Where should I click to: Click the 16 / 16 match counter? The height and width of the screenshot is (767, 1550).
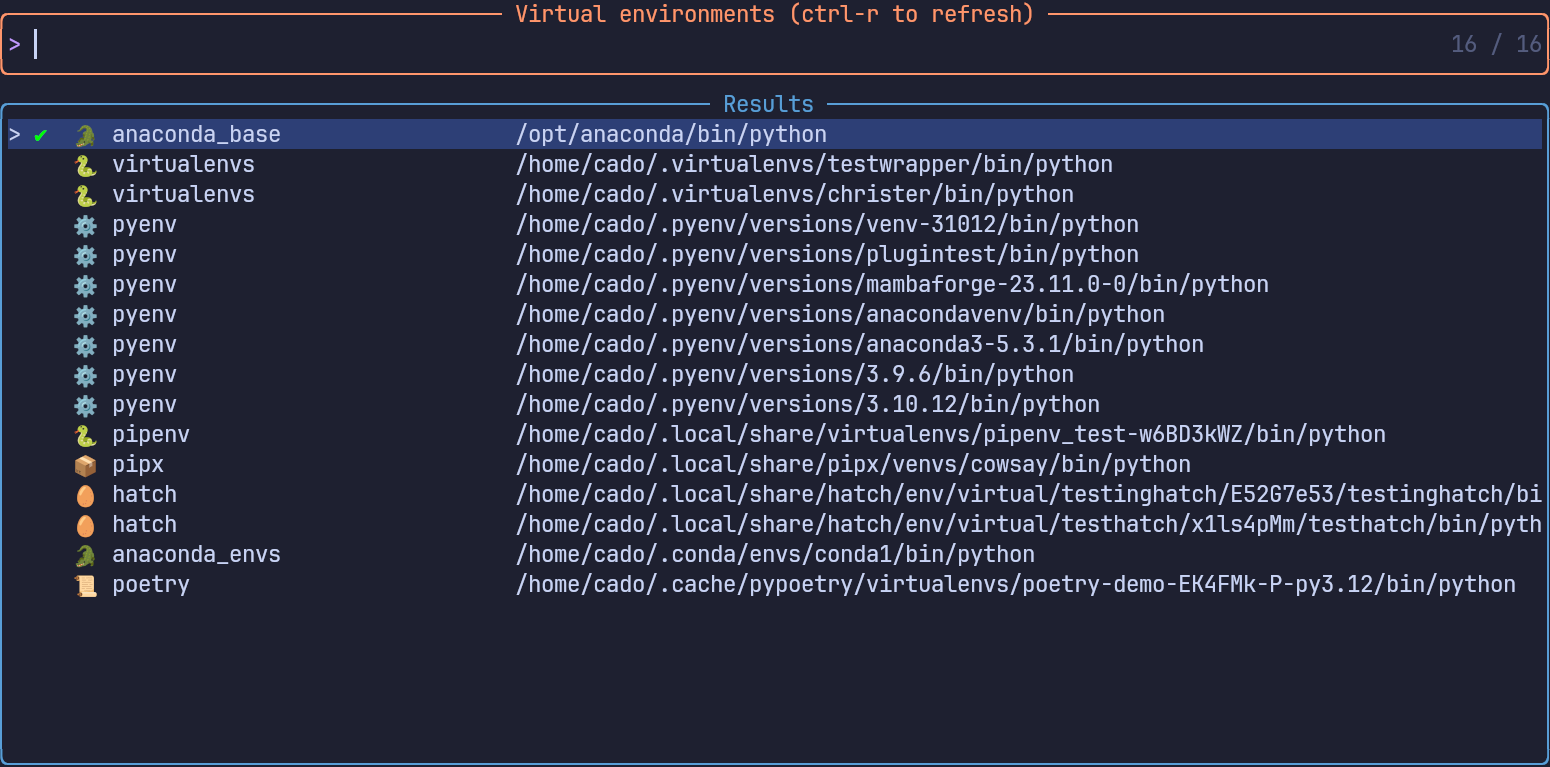coord(1496,44)
